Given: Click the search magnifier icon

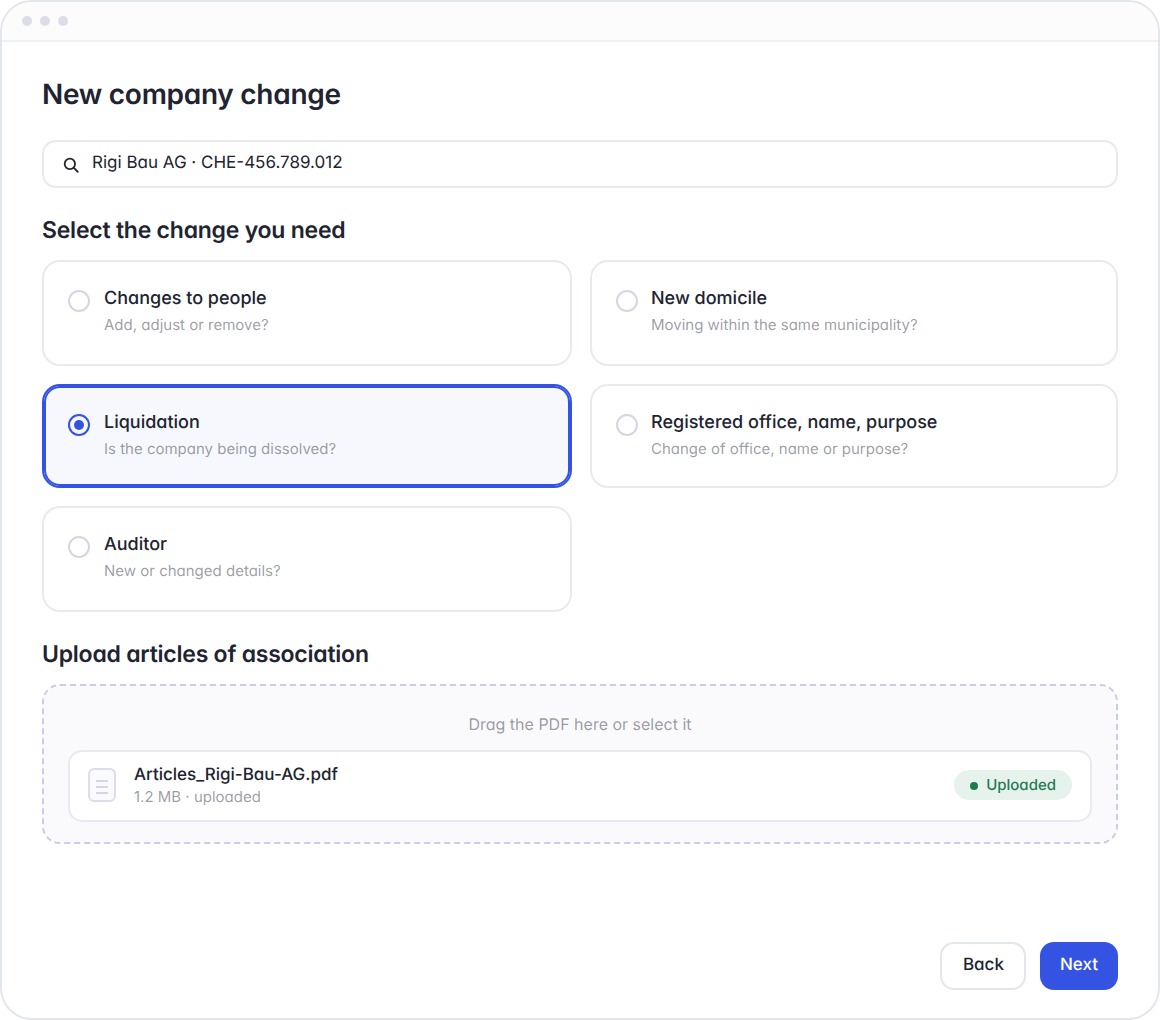Looking at the screenshot, I should pos(71,165).
